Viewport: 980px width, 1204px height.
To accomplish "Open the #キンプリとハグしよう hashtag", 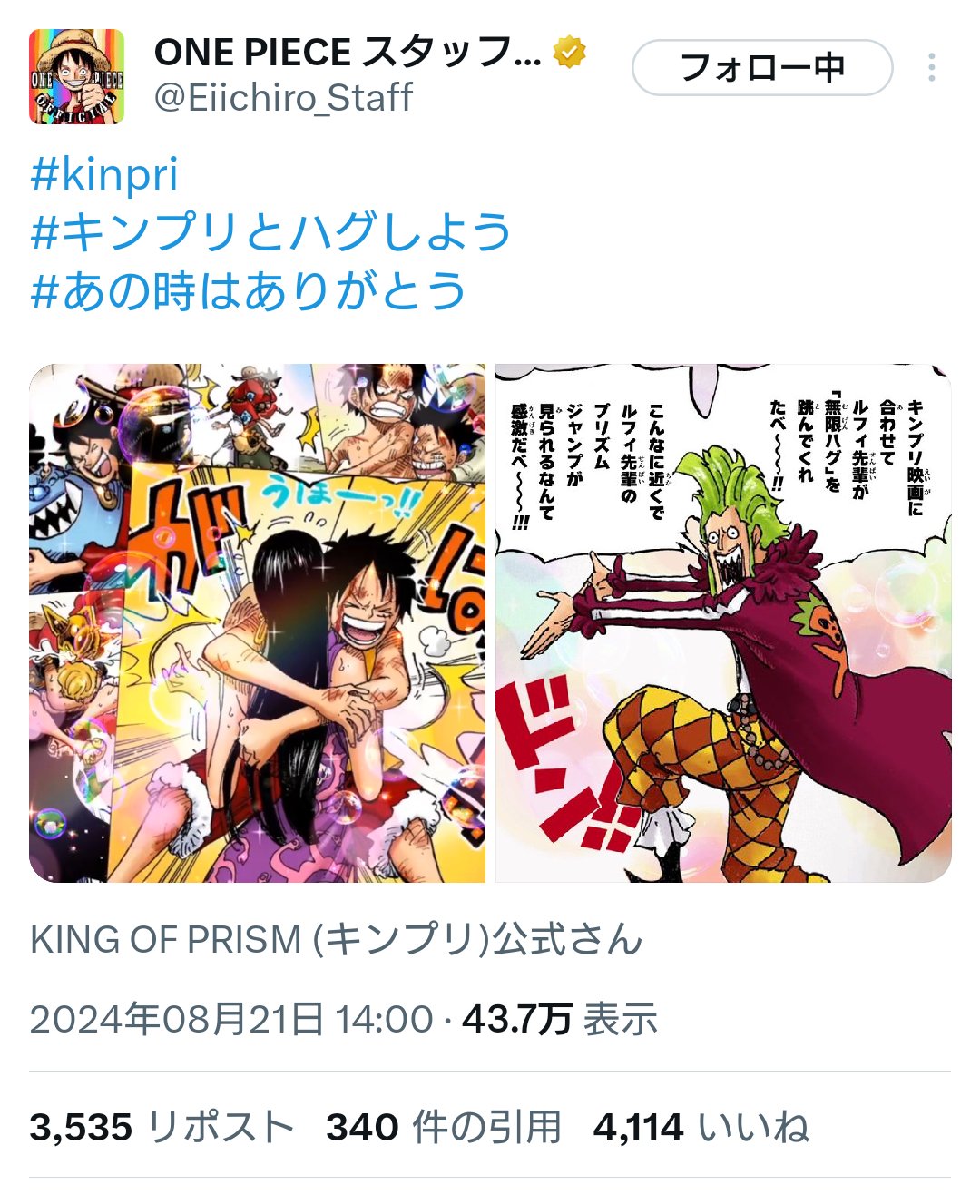I will pyautogui.click(x=271, y=232).
